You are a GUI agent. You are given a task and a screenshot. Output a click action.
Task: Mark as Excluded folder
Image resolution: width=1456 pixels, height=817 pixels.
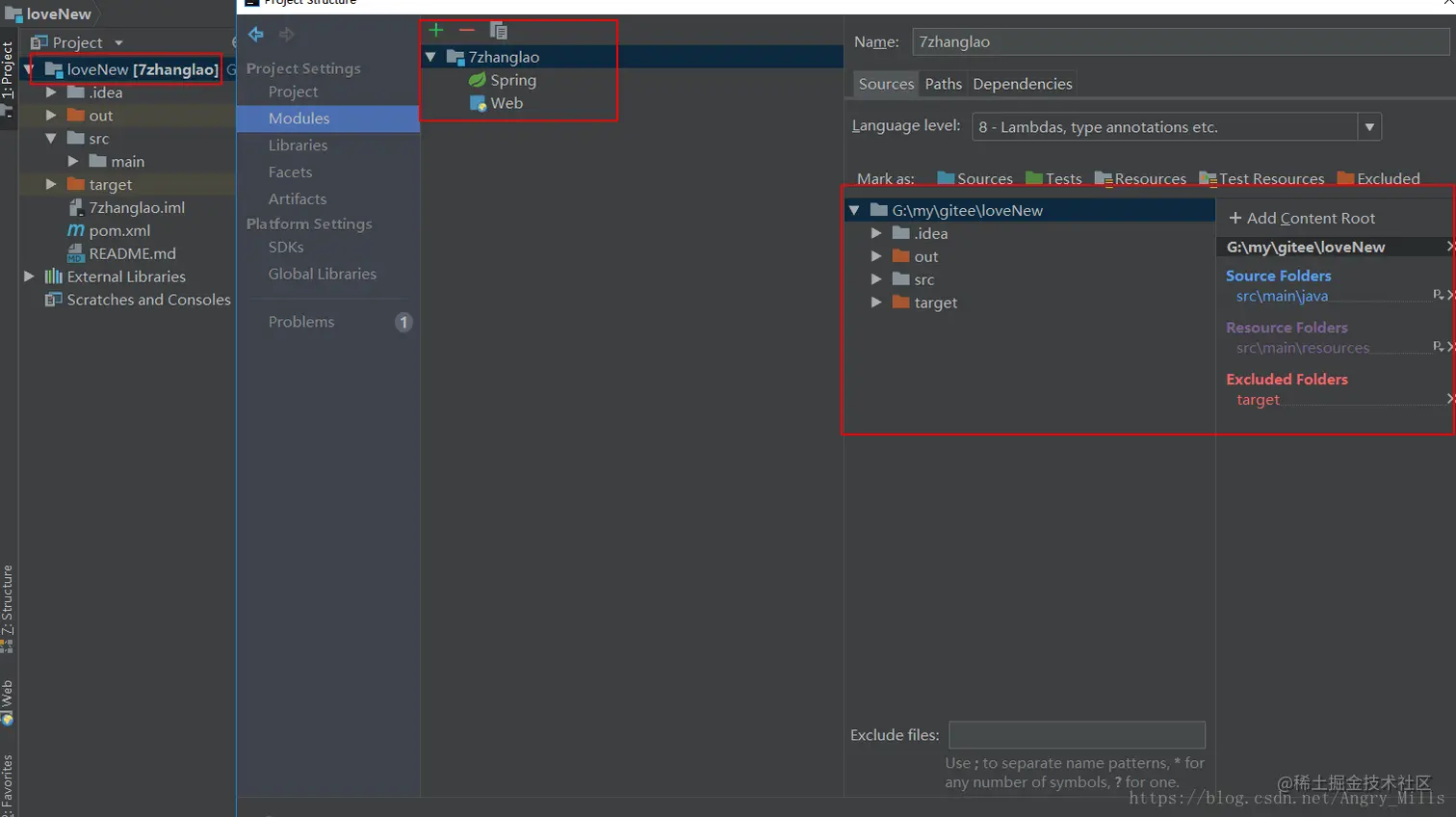(1378, 178)
